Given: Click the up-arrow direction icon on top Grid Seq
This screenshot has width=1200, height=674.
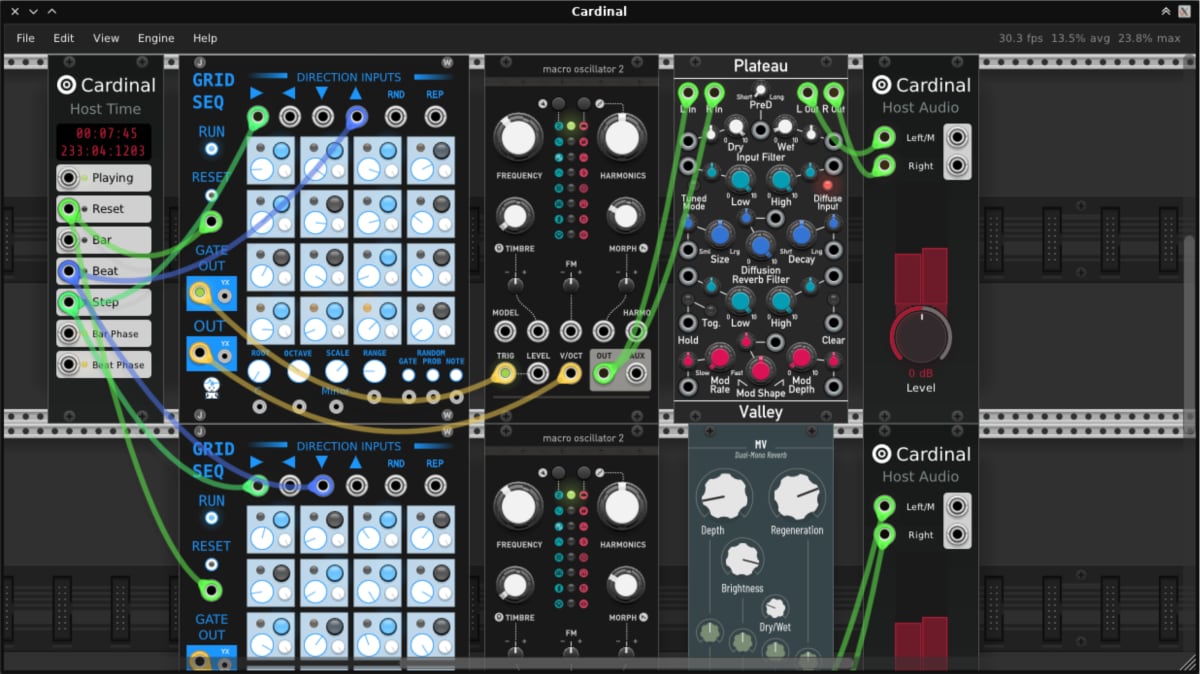Looking at the screenshot, I should 355,93.
